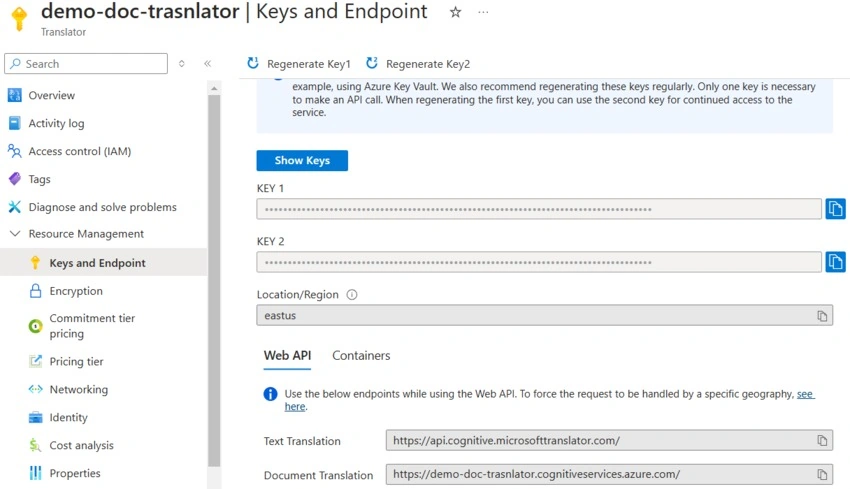Image resolution: width=850 pixels, height=489 pixels.
Task: Click the Commitment tier pricing green icon
Action: [35, 326]
